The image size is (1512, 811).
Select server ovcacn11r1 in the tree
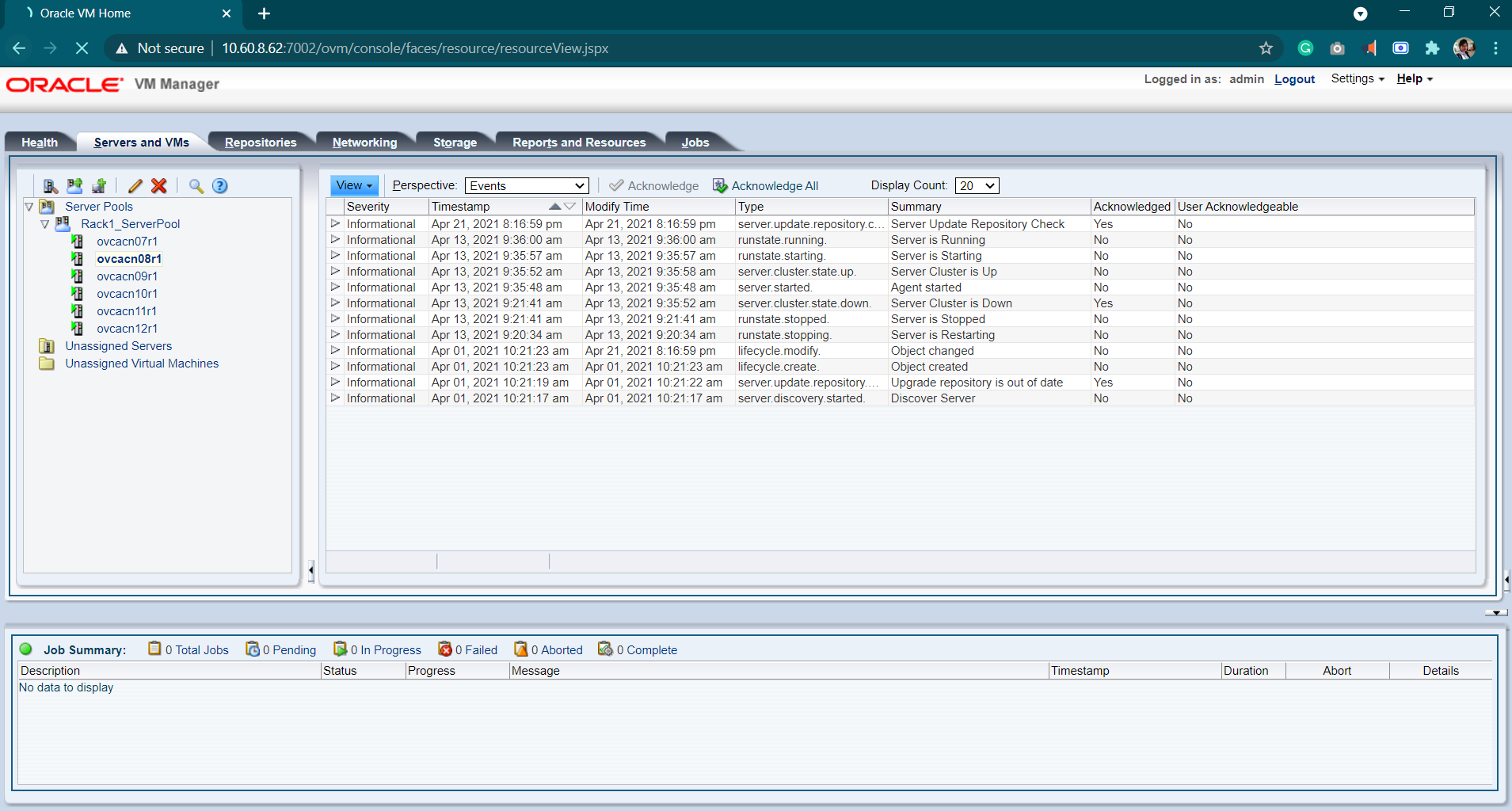tap(127, 311)
